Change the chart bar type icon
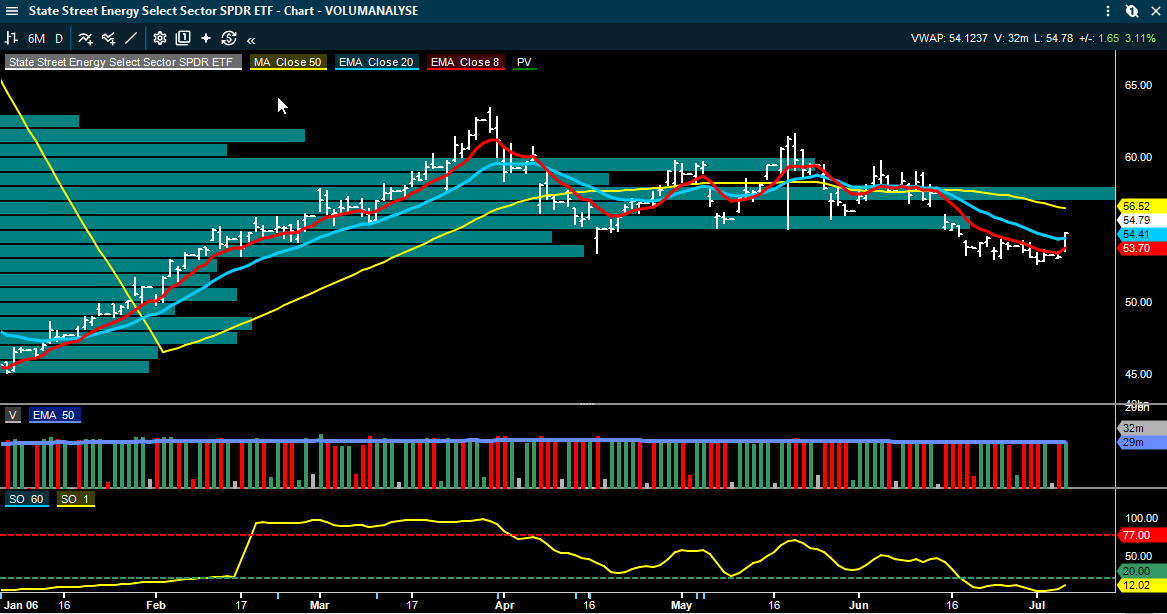The height and width of the screenshot is (614, 1167). point(11,38)
